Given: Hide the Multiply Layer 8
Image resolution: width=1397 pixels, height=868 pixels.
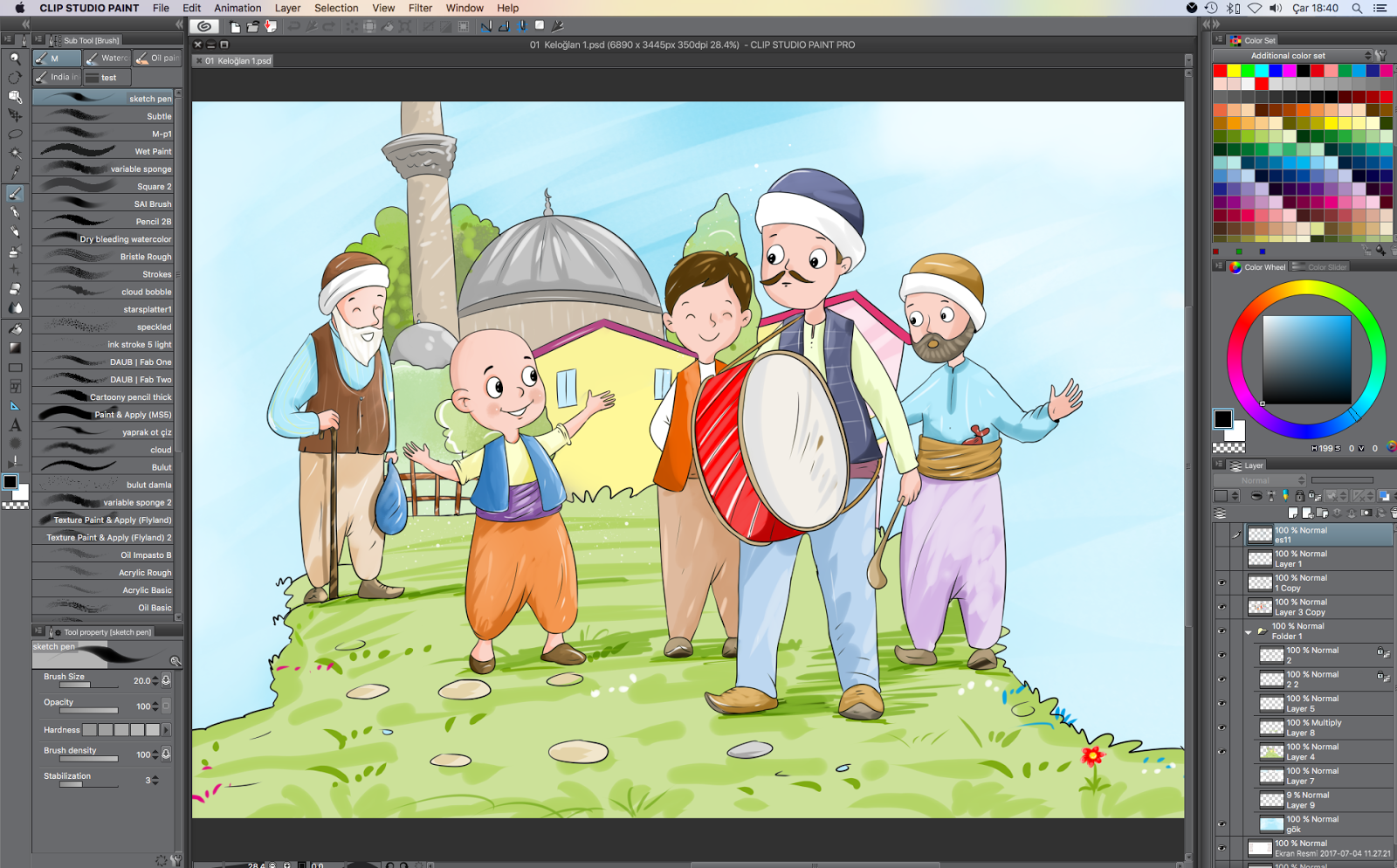Looking at the screenshot, I should tap(1222, 727).
